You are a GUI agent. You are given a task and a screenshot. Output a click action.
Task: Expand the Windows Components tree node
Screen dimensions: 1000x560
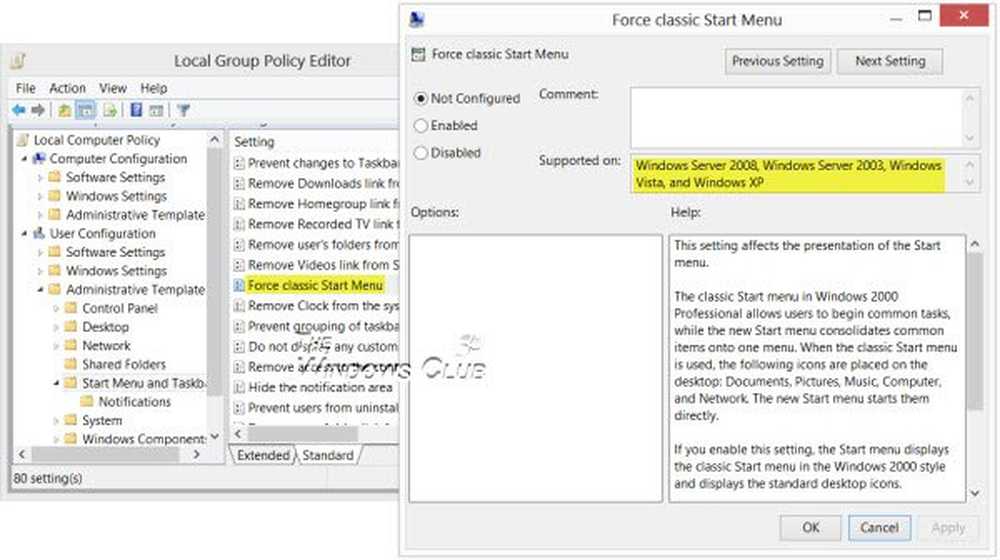coord(56,439)
